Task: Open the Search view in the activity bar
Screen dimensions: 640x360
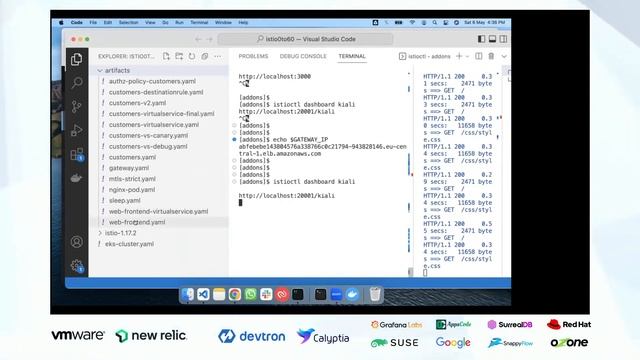Action: coord(76,83)
